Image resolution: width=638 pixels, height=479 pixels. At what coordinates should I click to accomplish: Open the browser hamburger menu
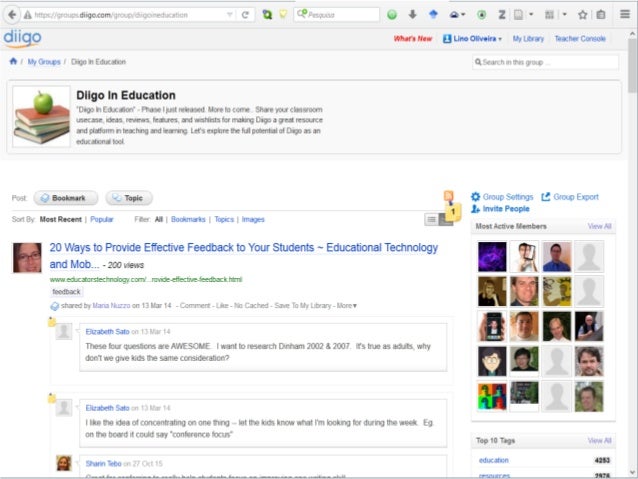625,14
